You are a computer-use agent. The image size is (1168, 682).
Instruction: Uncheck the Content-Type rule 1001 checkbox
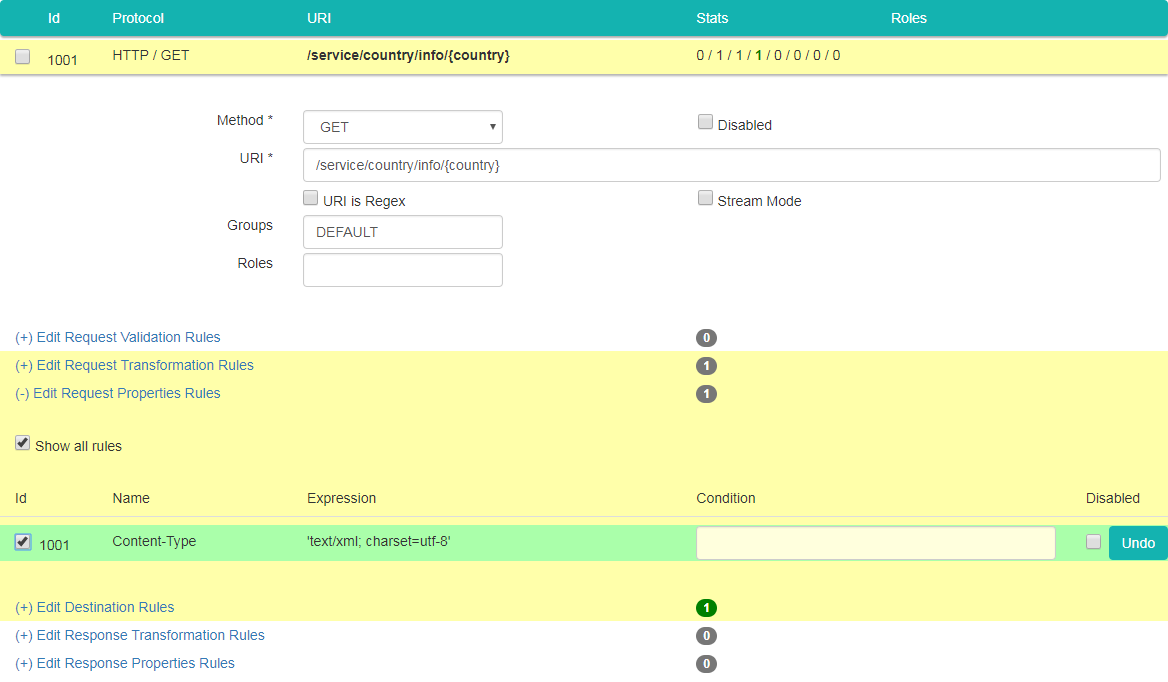pyautogui.click(x=23, y=542)
